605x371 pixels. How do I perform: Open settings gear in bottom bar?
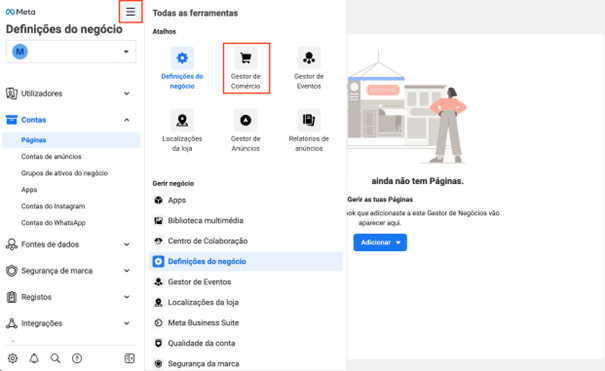coord(12,358)
